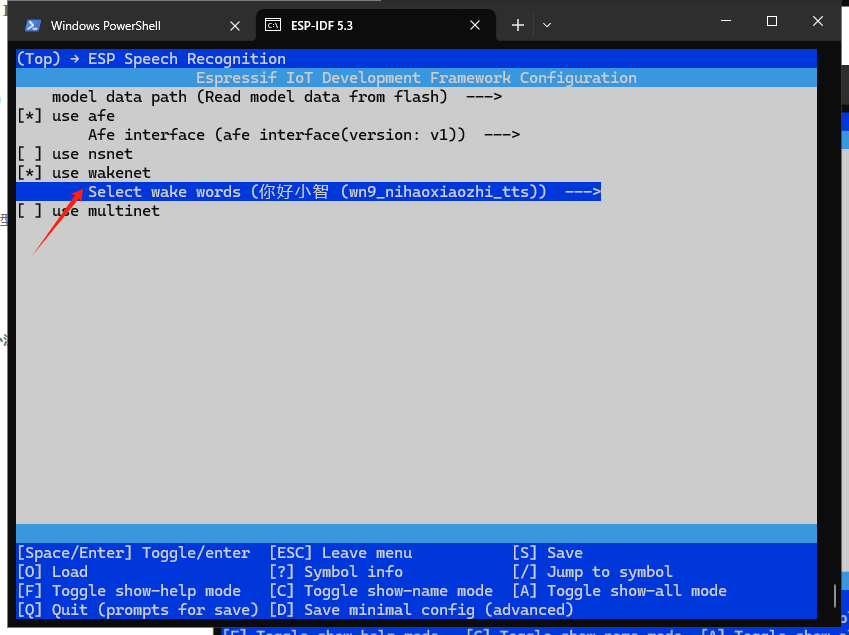Maximize the terminal window
Viewport: 849px width, 635px height.
point(772,22)
